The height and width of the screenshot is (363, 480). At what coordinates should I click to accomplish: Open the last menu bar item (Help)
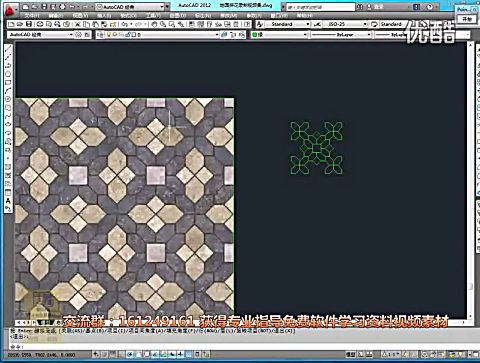point(304,15)
